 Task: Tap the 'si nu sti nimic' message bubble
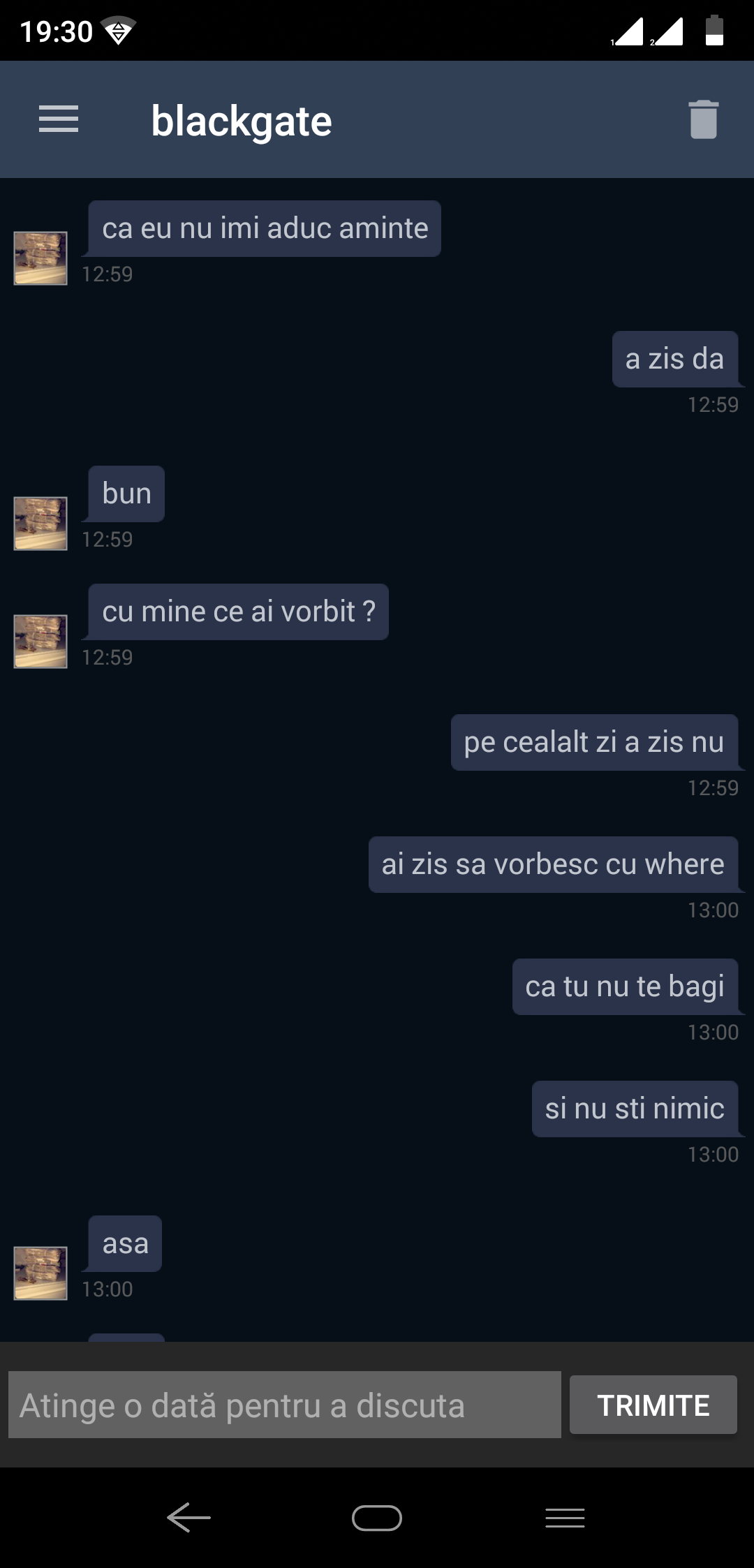click(635, 1109)
